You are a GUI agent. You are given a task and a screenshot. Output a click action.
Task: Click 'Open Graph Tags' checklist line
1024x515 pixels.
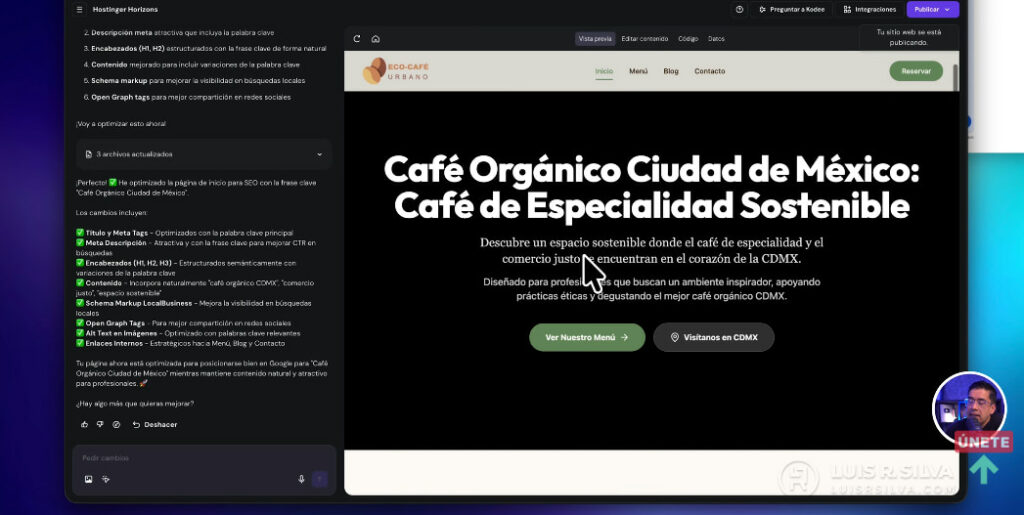(184, 323)
